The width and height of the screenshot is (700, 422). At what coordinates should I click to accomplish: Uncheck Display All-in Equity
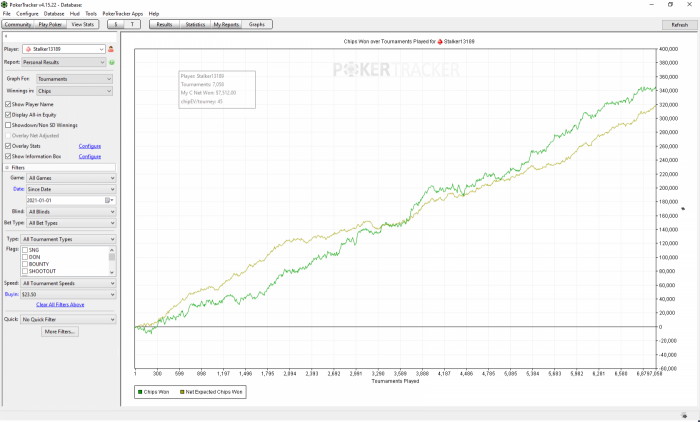8,115
